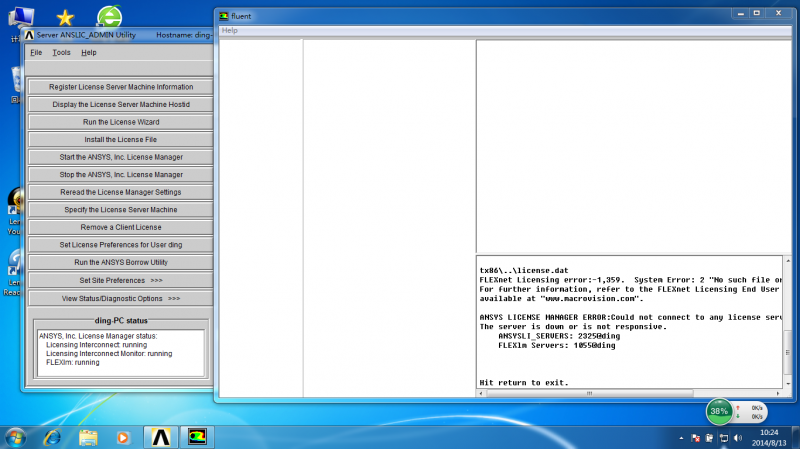Click console horizontal scroll-left arrow
This screenshot has height=449, width=800.
point(481,393)
